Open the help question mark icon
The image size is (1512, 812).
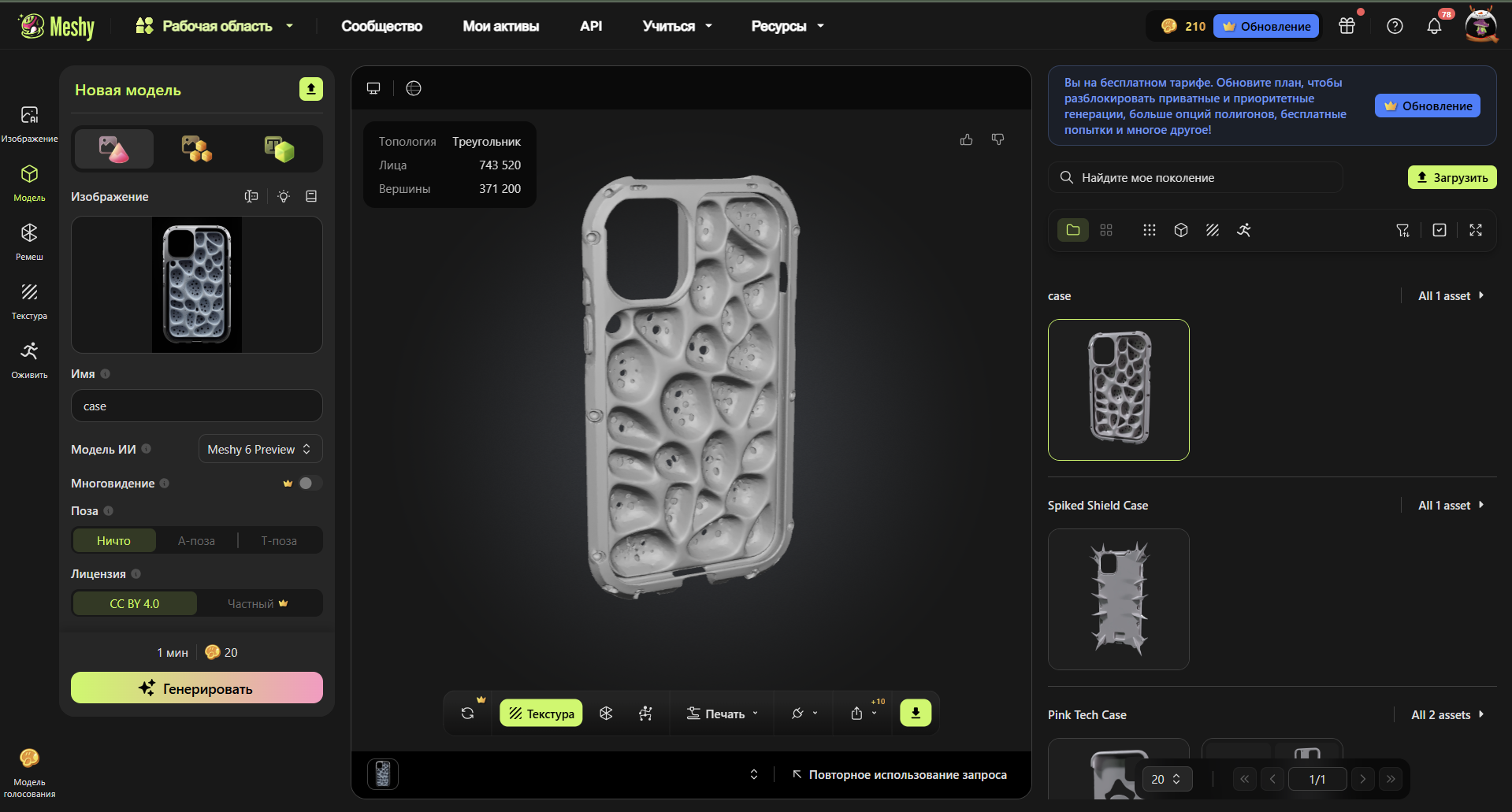pos(1395,26)
